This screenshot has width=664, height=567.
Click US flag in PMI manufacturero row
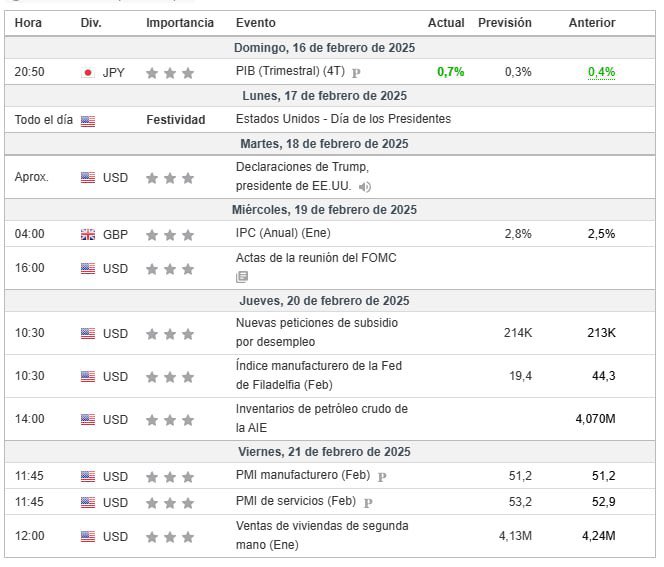coord(88,476)
